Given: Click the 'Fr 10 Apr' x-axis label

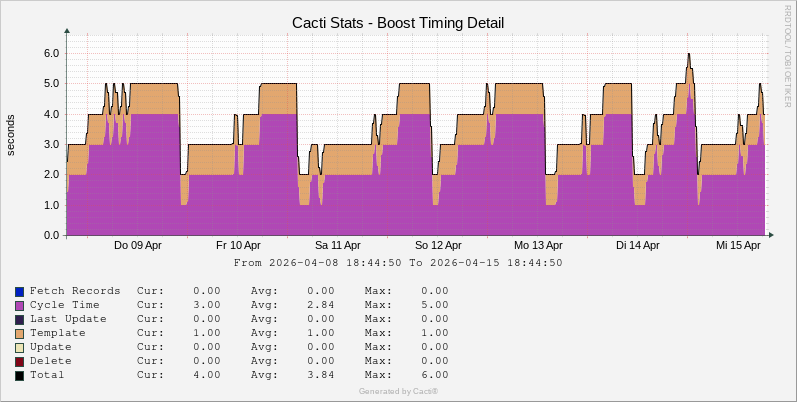Looking at the screenshot, I should [238, 245].
